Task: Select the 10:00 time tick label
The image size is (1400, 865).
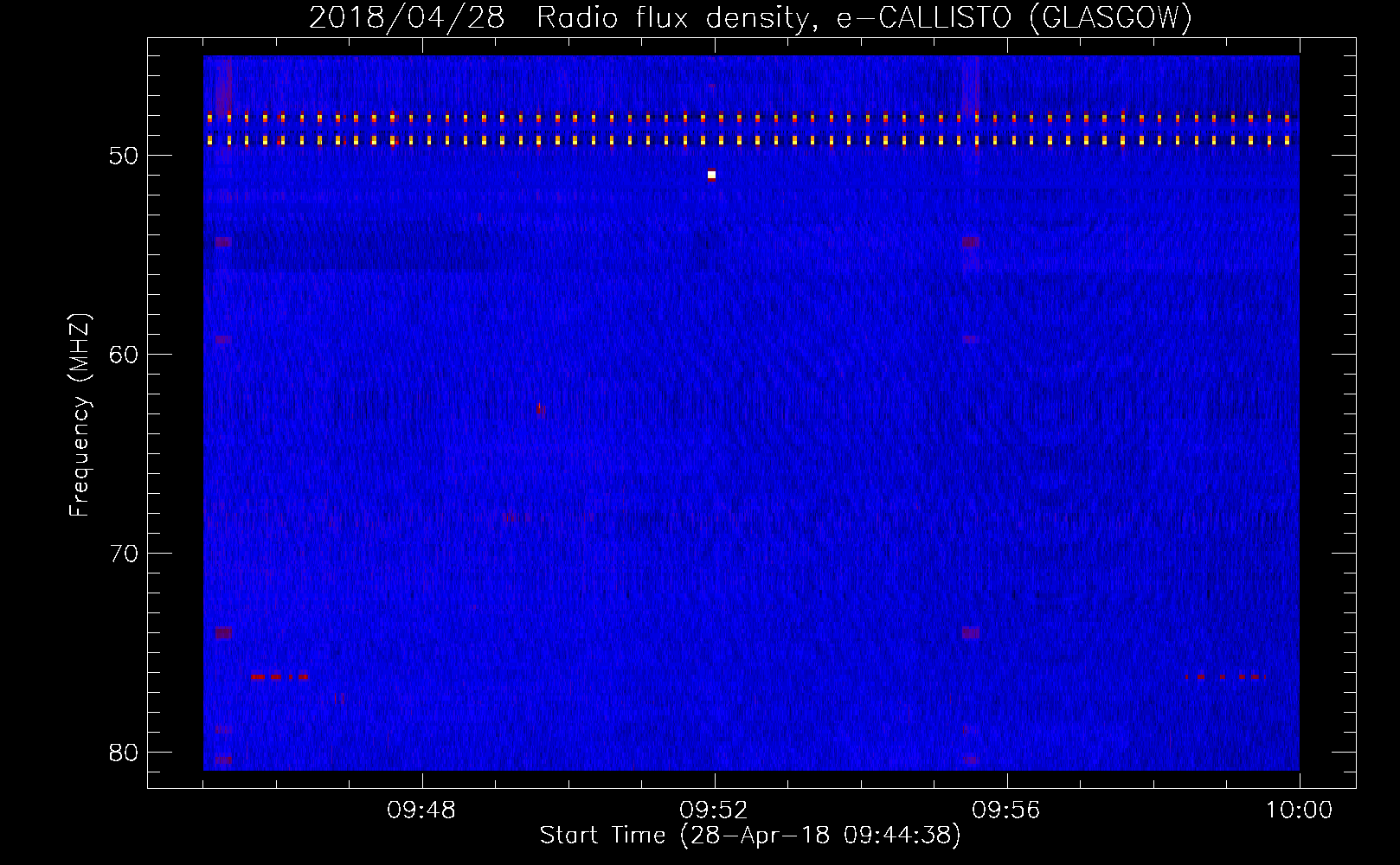Action: 1299,811
